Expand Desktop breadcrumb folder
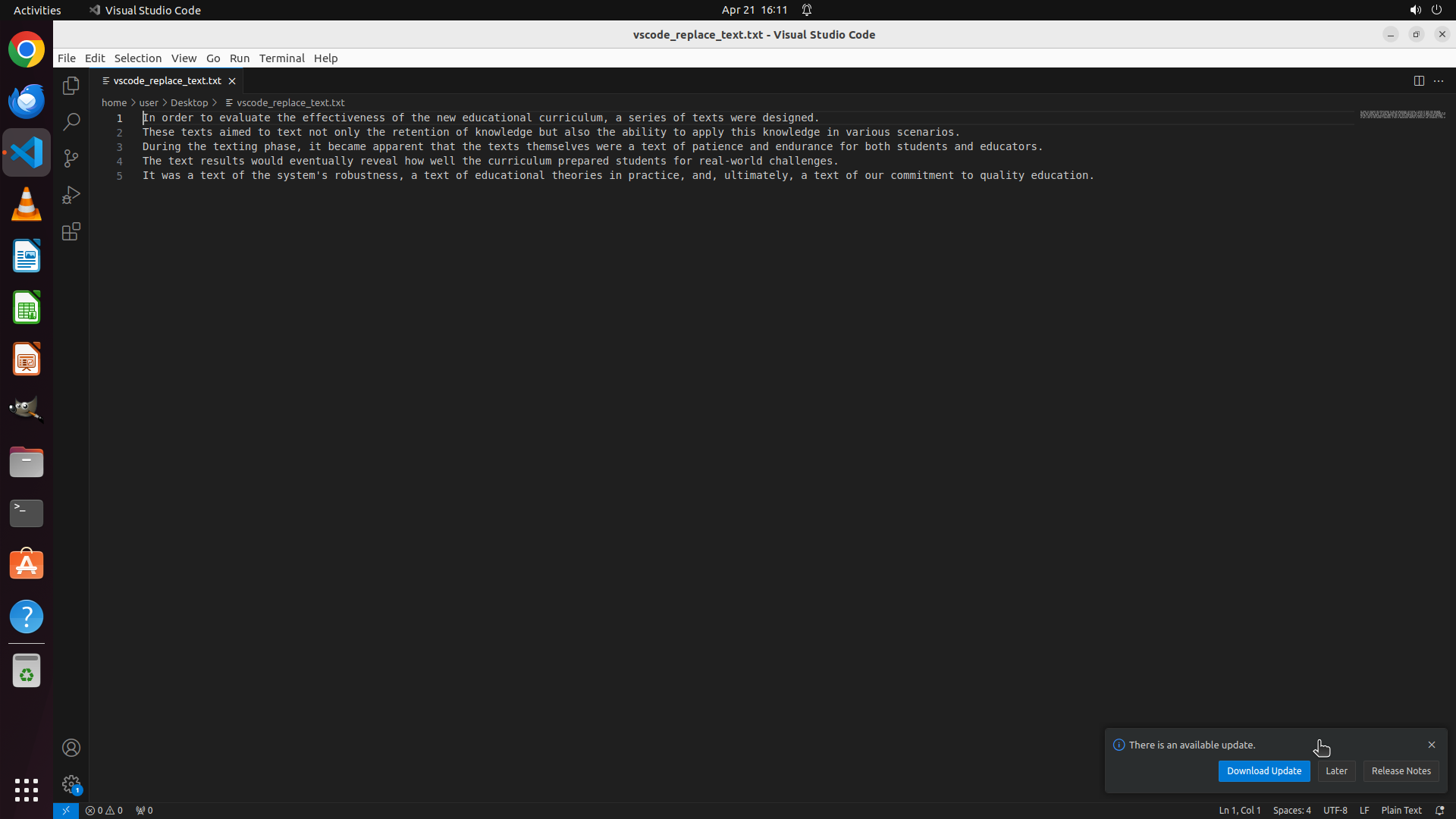1456x819 pixels. [x=189, y=102]
